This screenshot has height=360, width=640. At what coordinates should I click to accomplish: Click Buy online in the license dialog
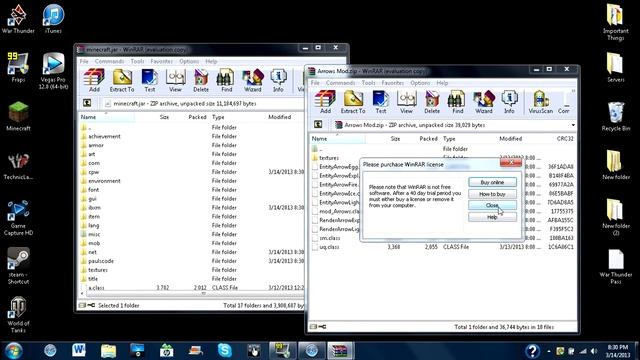(x=492, y=182)
